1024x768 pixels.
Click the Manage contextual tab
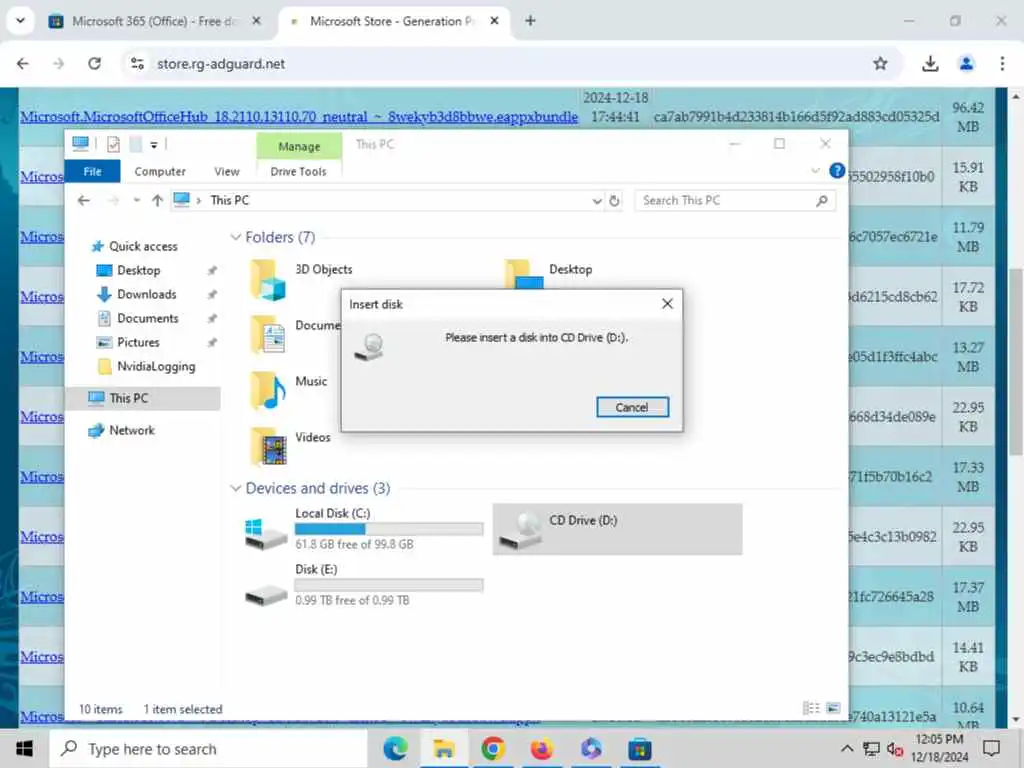pos(299,146)
